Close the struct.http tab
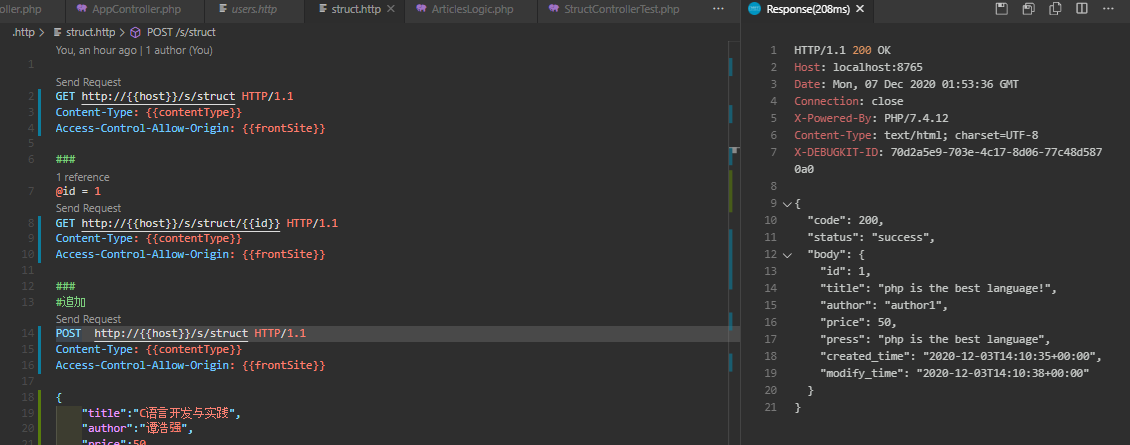 389,10
